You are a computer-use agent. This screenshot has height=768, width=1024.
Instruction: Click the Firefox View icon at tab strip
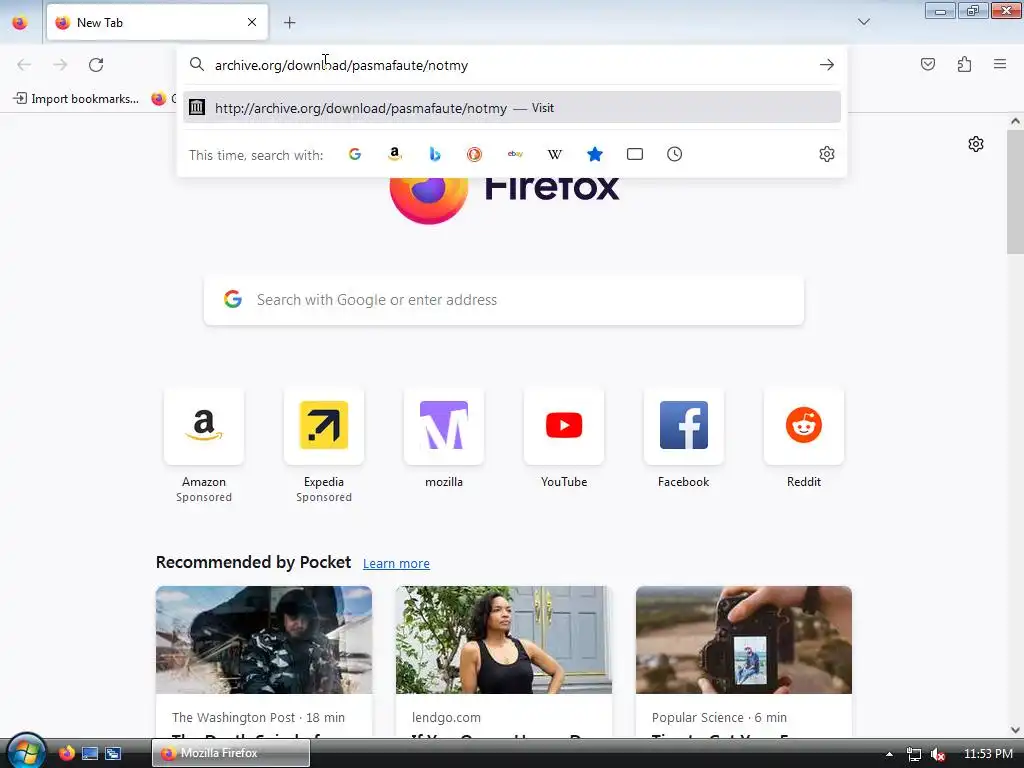(20, 22)
